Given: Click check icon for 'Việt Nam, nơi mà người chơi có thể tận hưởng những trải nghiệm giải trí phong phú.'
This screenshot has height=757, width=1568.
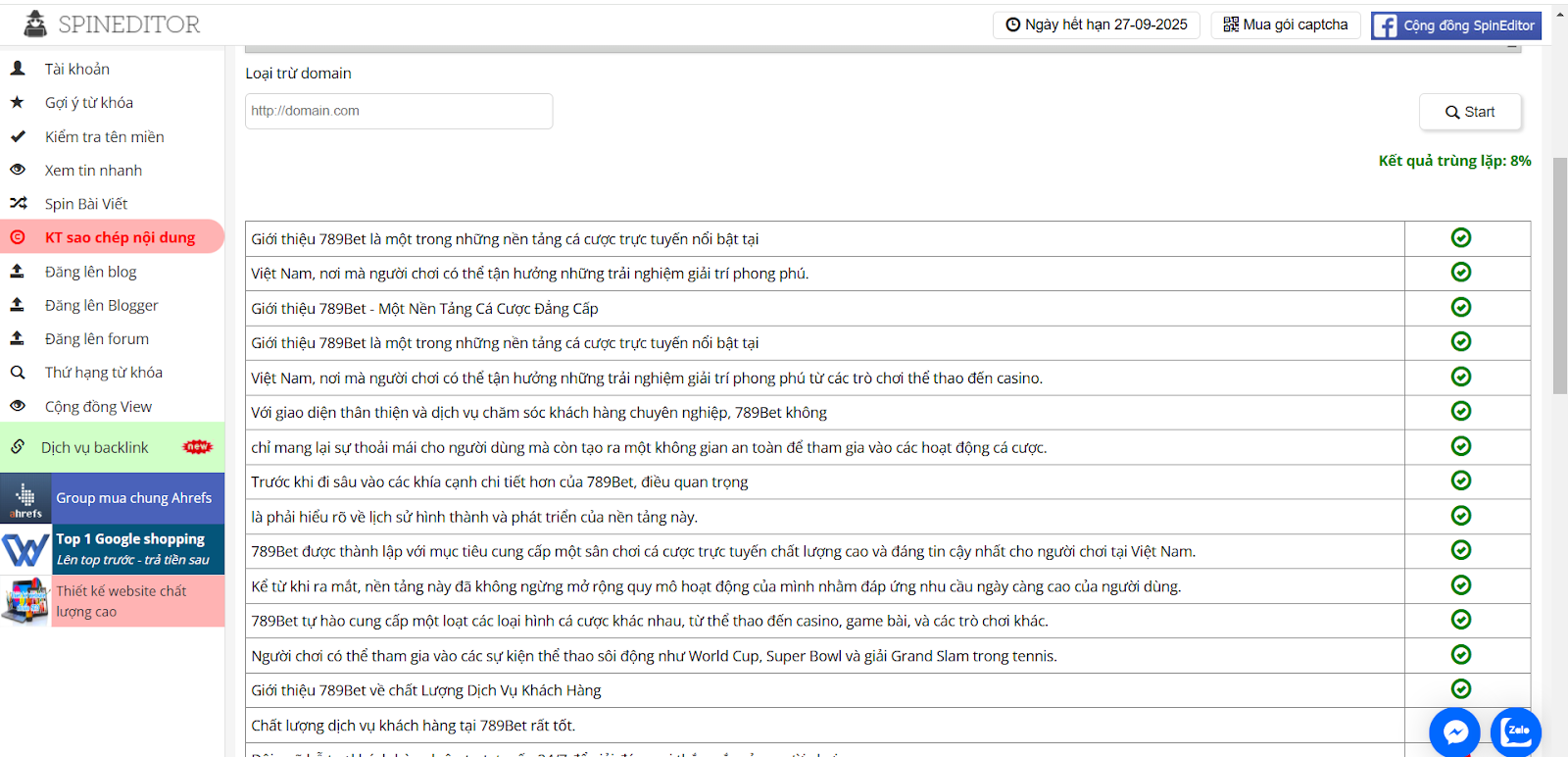Looking at the screenshot, I should (x=1461, y=272).
